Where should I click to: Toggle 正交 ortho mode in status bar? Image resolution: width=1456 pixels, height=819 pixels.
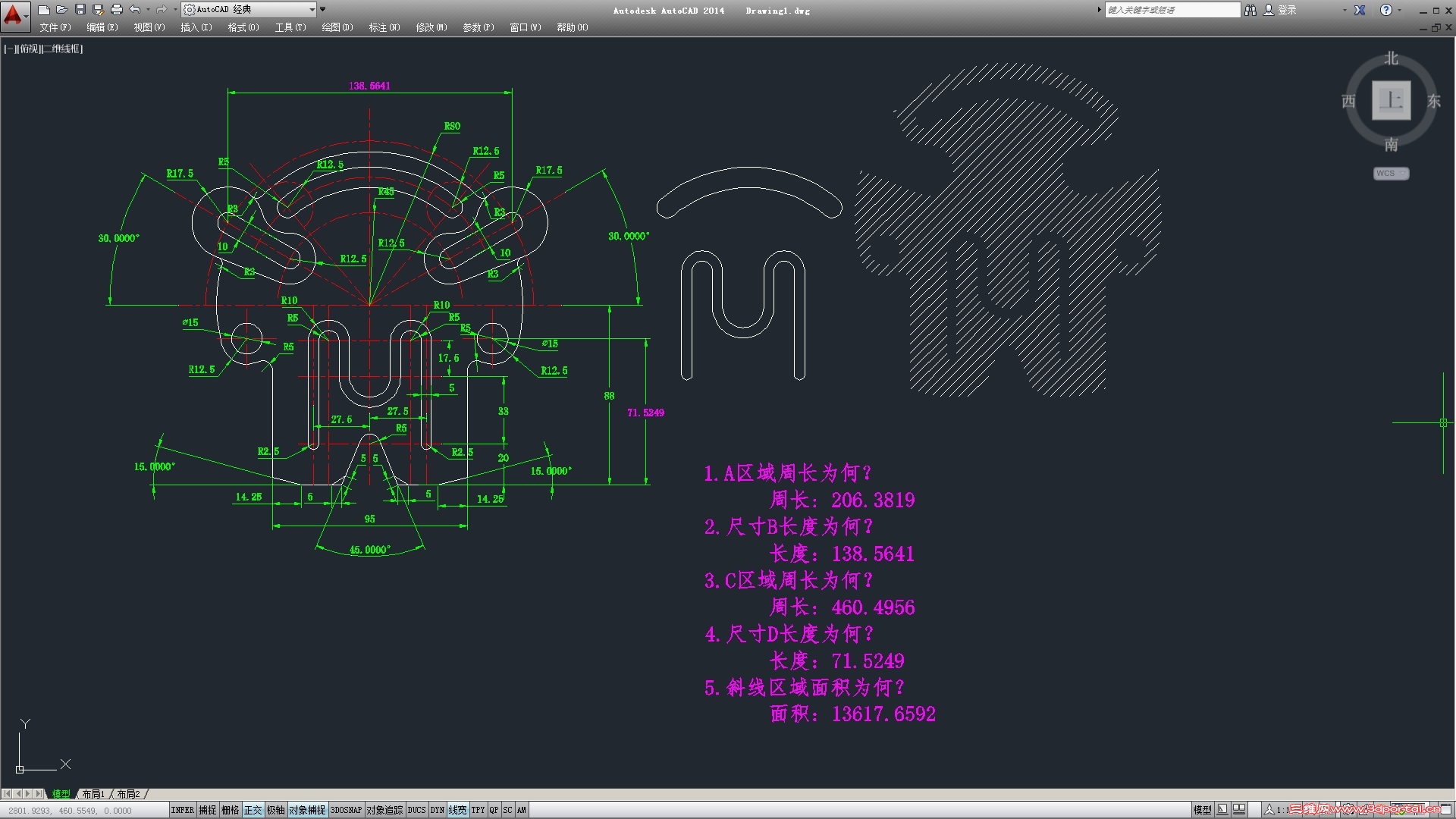pos(253,810)
